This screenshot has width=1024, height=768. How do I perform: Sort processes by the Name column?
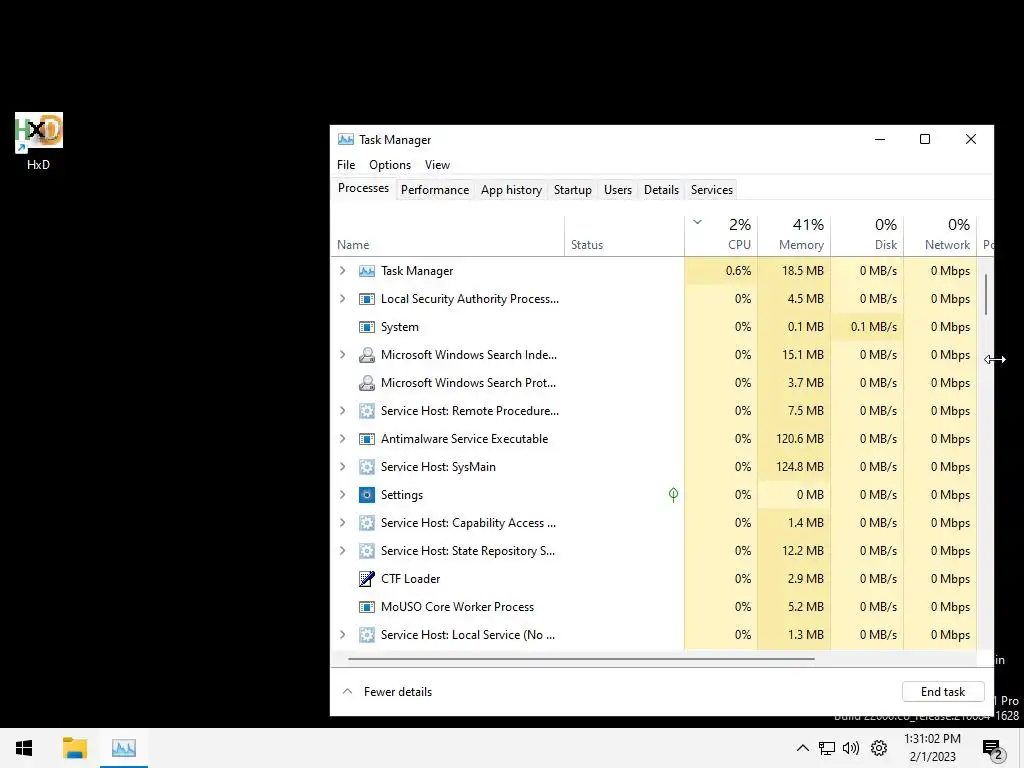coord(448,236)
